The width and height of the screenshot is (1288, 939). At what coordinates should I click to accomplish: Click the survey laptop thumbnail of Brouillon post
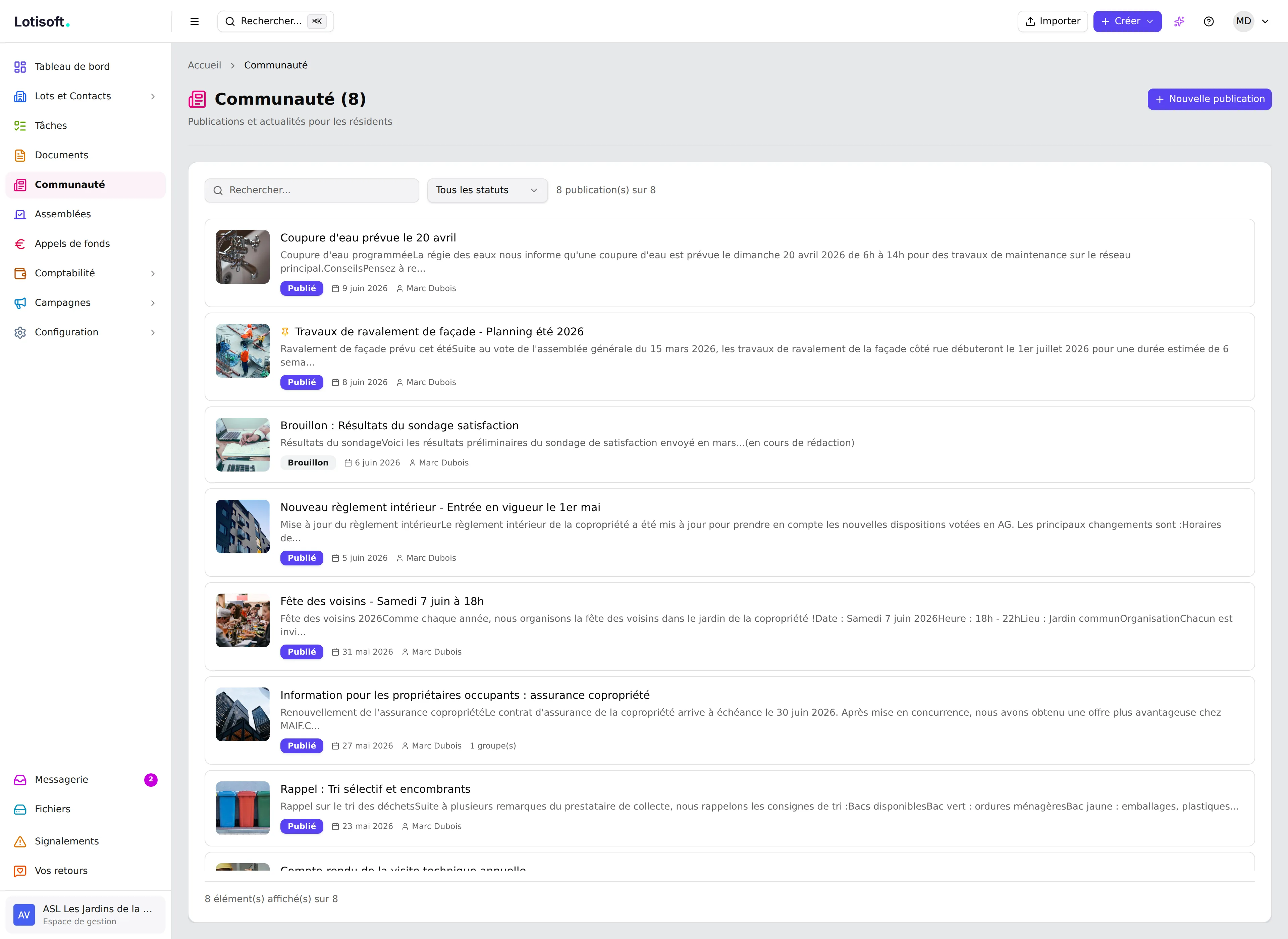243,444
